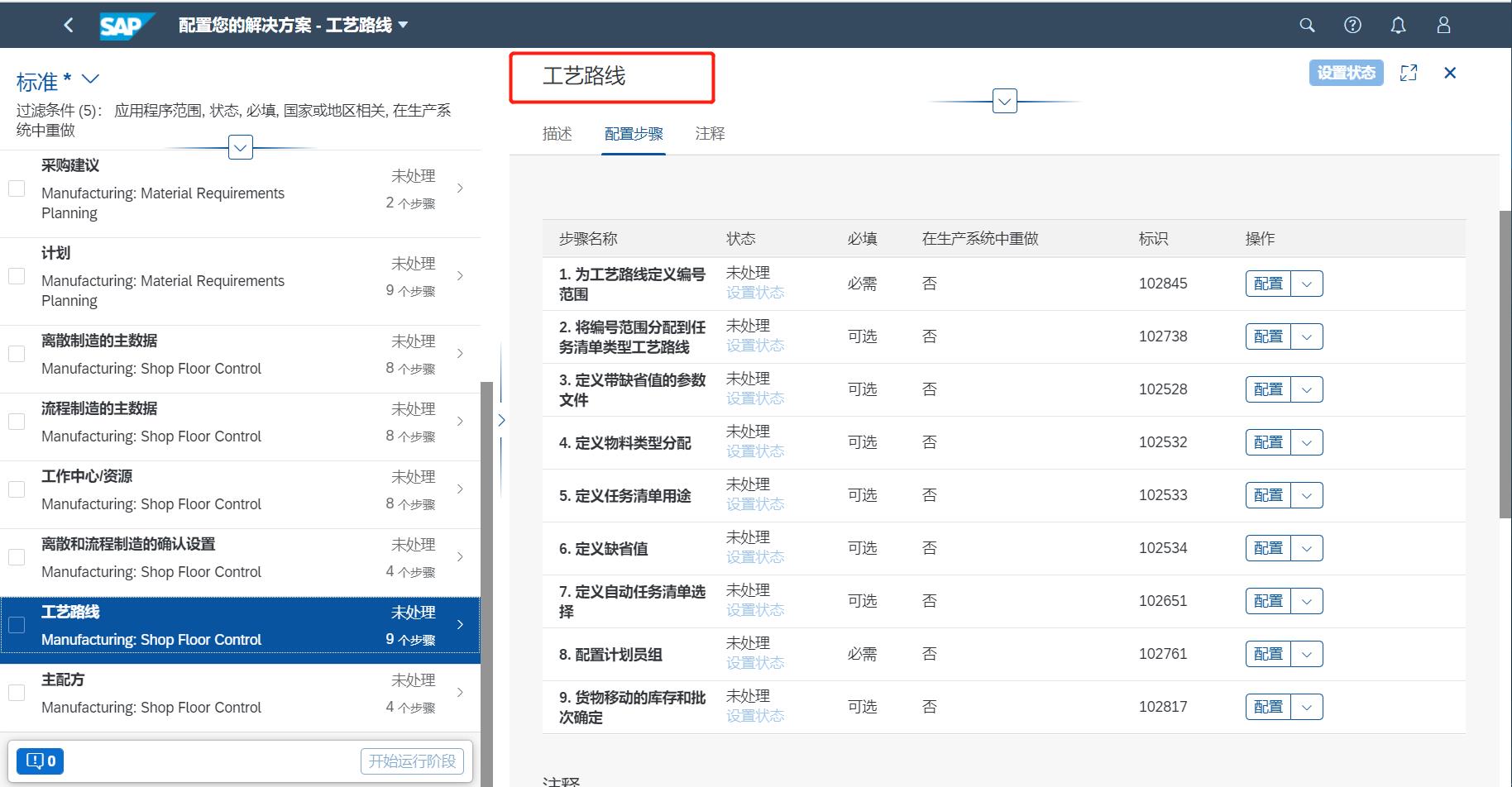Click the 设置状态 link for step 1
Viewport: 1512px width, 787px height.
coord(754,293)
